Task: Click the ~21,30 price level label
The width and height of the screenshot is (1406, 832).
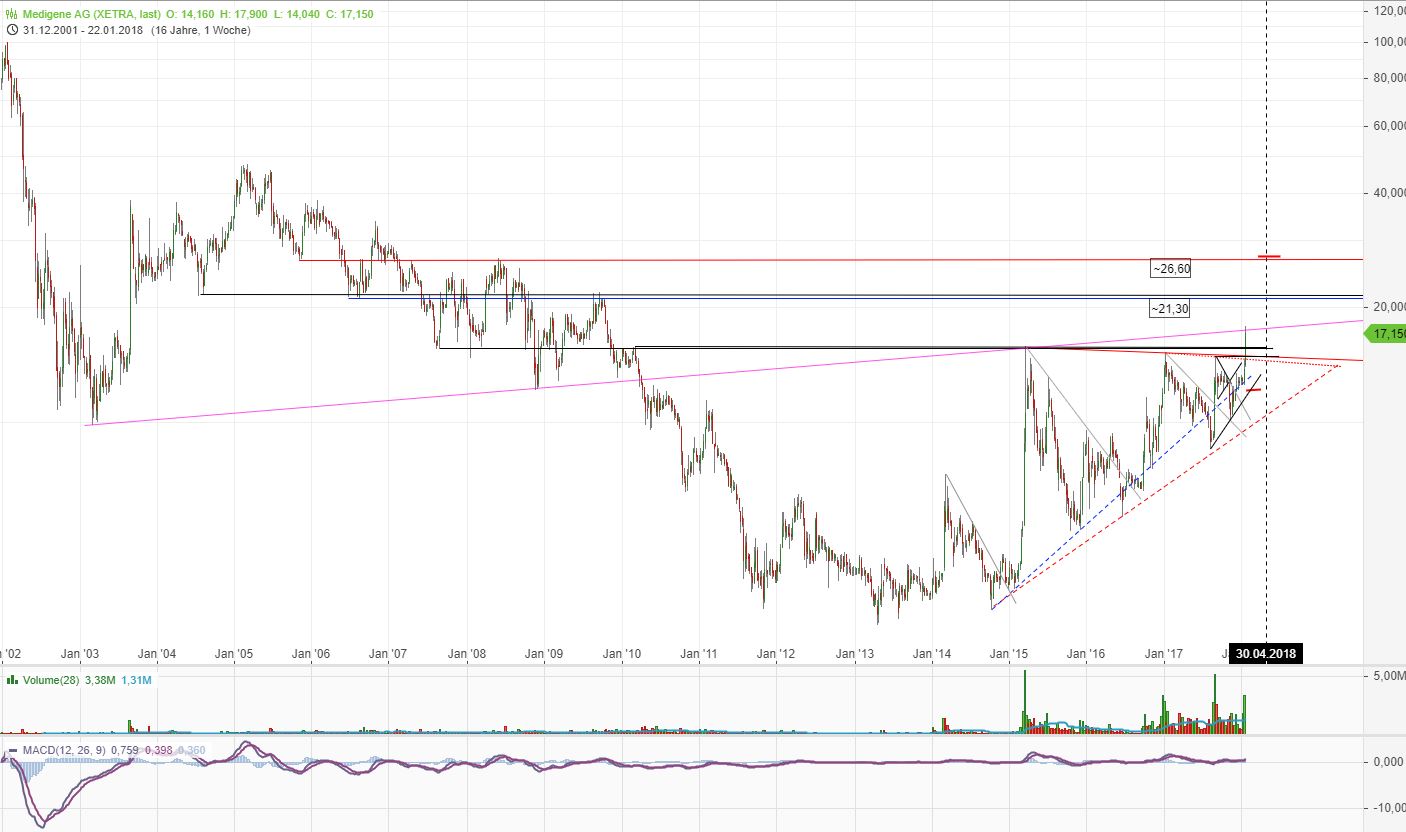Action: [x=1168, y=309]
